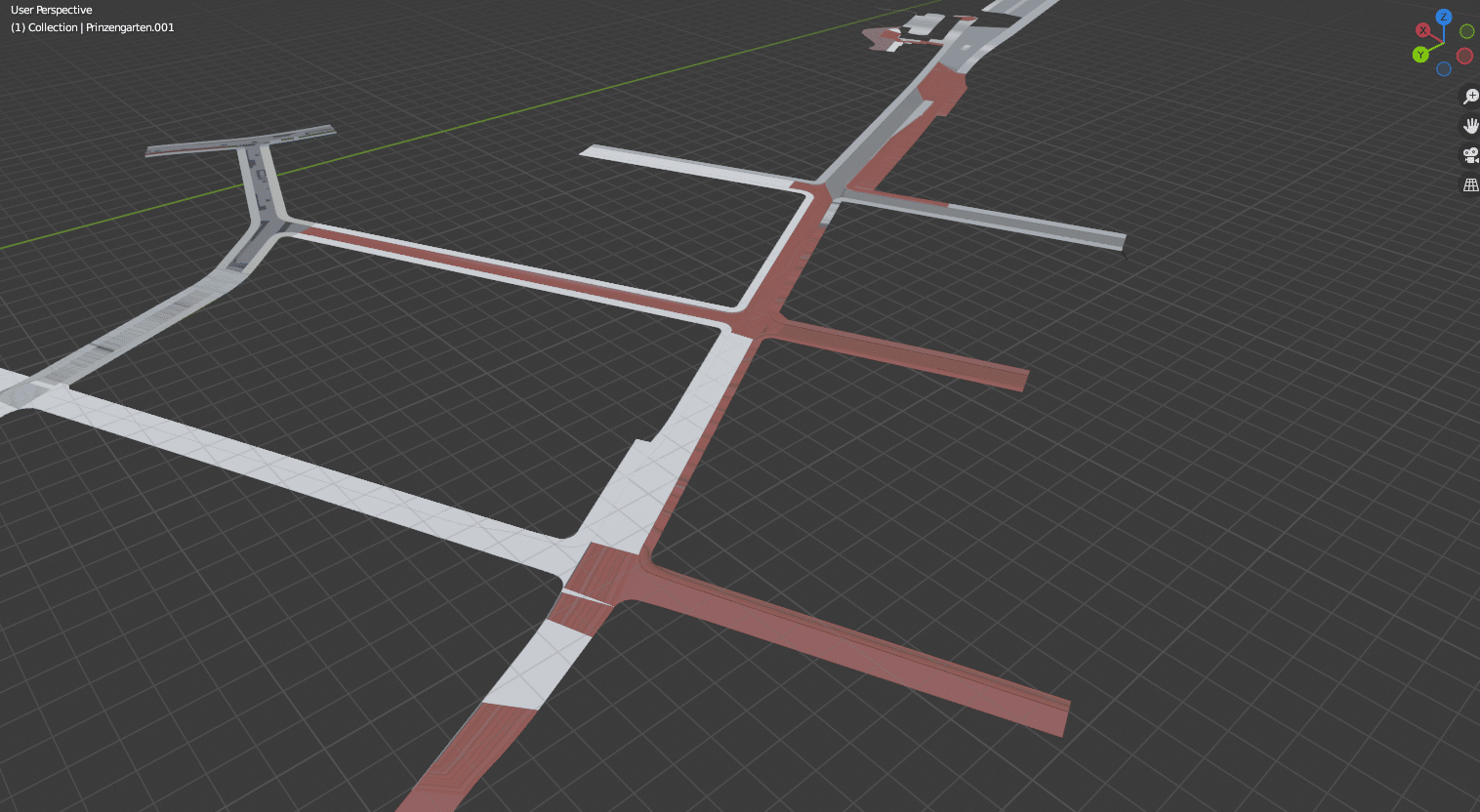Toggle perspective/orthographic grid icon
The height and width of the screenshot is (812, 1480).
pyautogui.click(x=1470, y=184)
